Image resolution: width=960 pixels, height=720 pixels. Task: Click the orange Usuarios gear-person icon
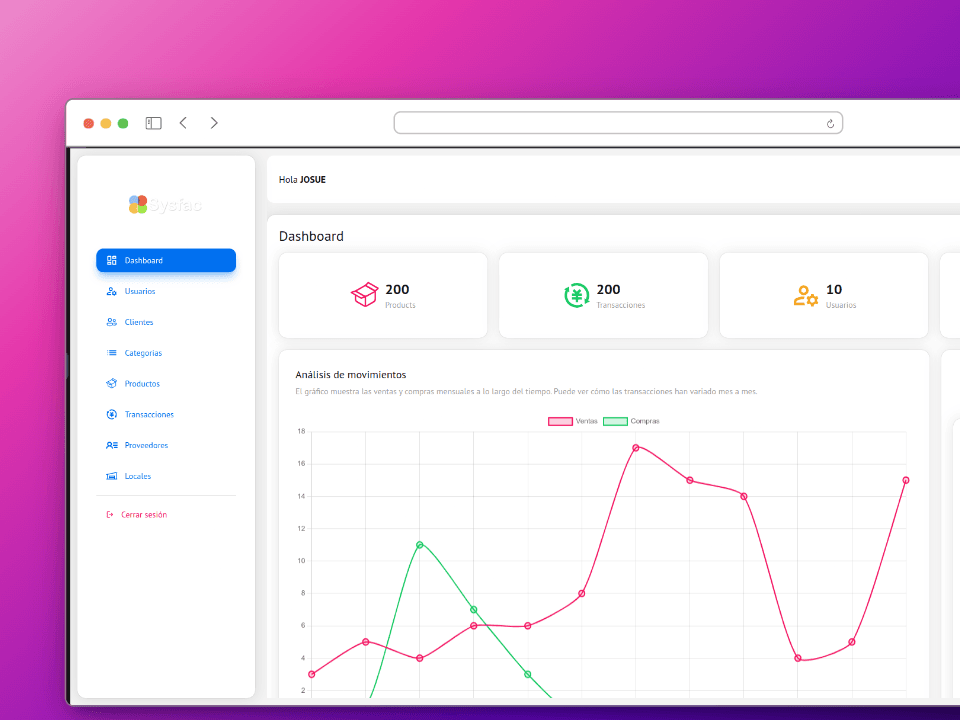coord(806,296)
